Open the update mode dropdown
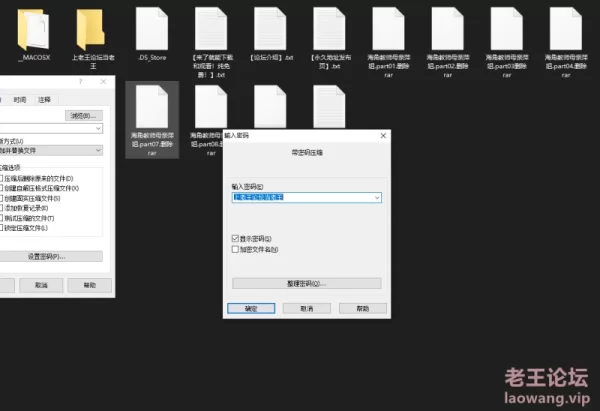This screenshot has width=600, height=411. click(98, 150)
